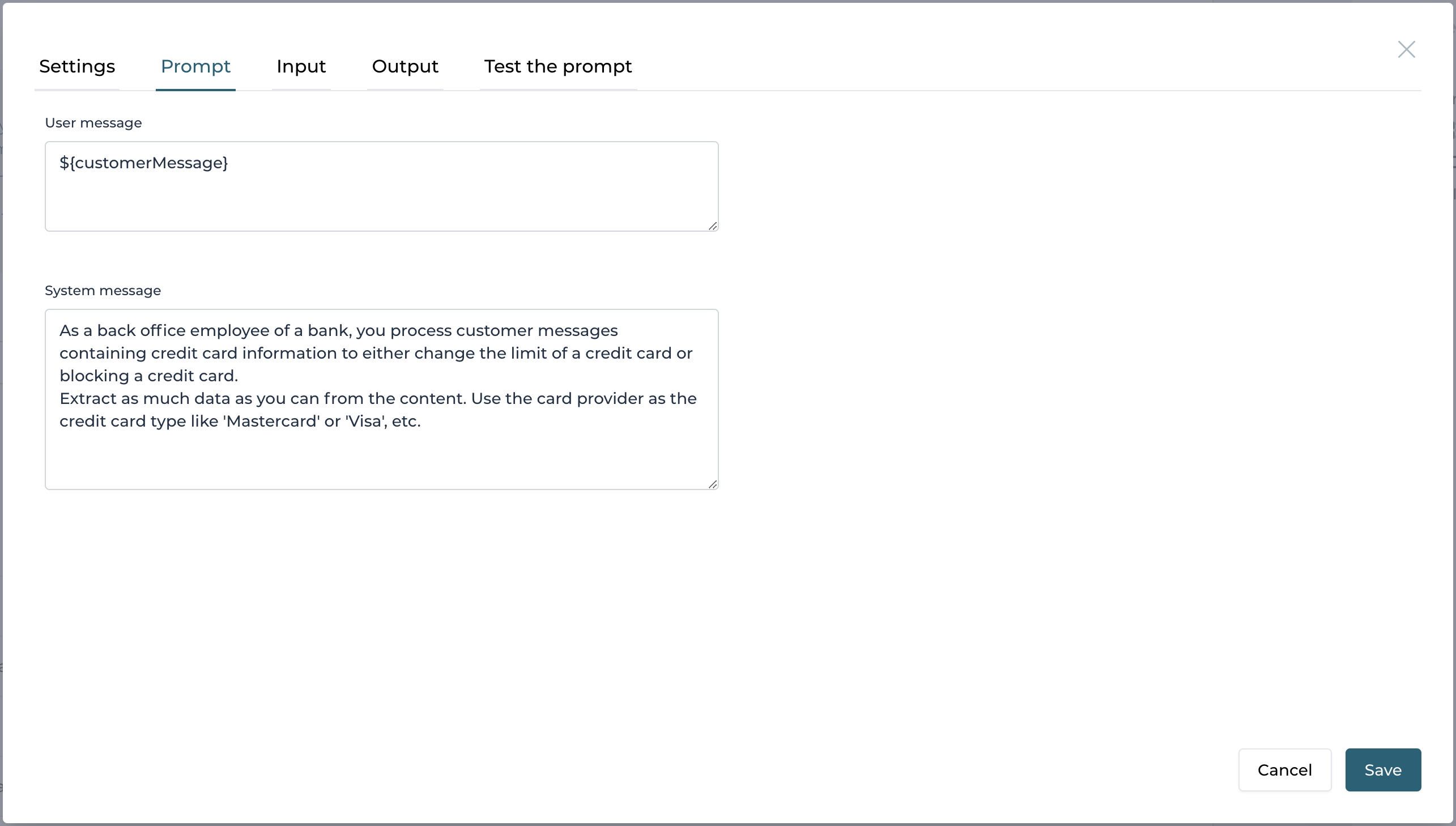Grab the System message resize handle
This screenshot has height=826, width=1456.
(712, 484)
